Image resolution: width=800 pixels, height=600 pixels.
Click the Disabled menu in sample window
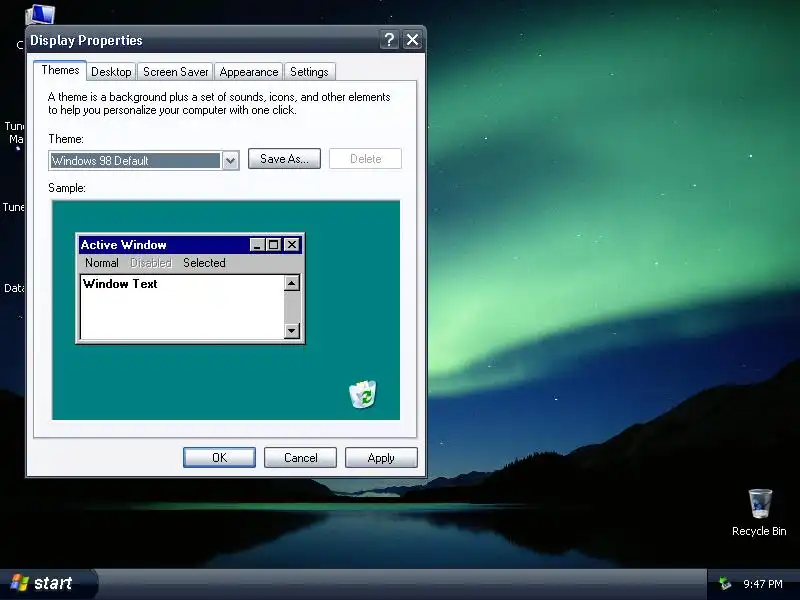(x=151, y=263)
